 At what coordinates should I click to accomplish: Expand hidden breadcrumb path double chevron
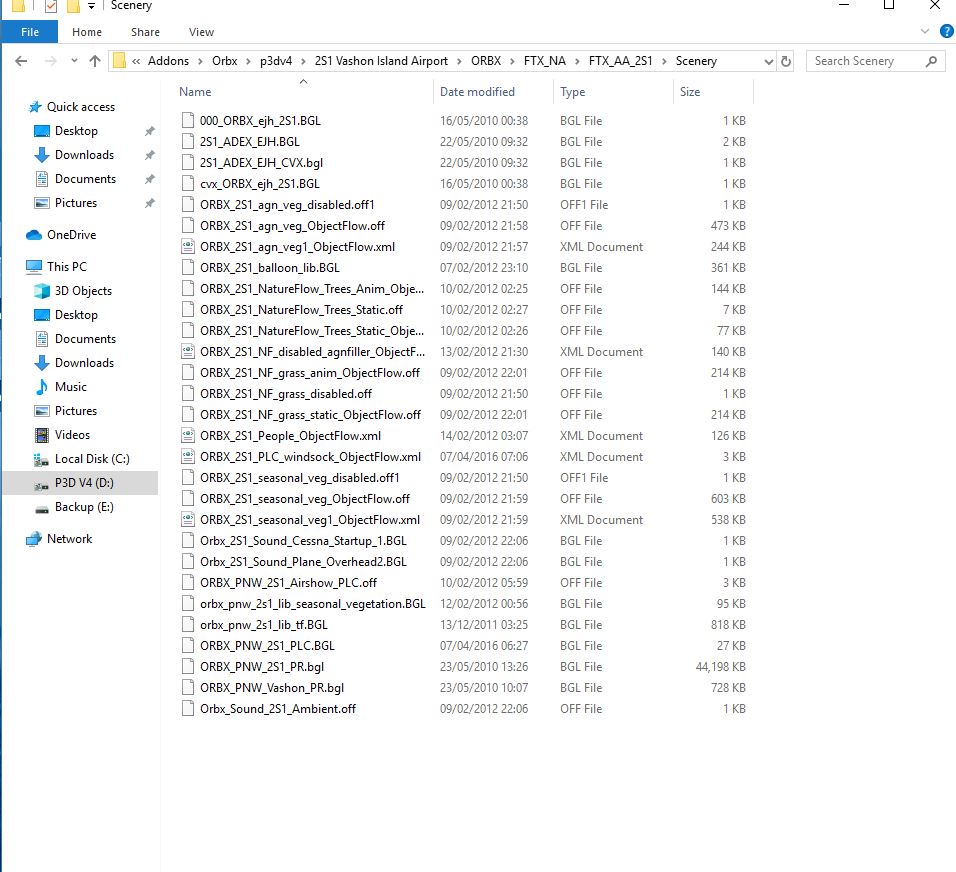pos(136,61)
